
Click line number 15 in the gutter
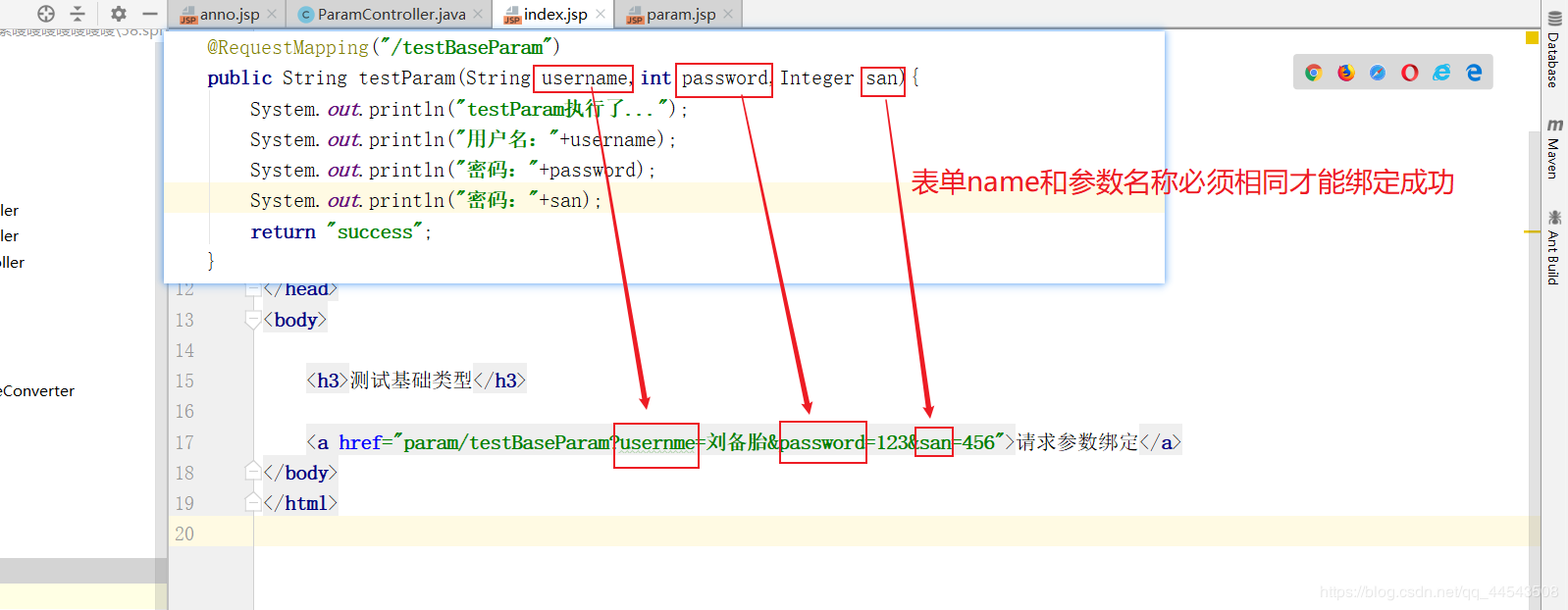[x=184, y=381]
